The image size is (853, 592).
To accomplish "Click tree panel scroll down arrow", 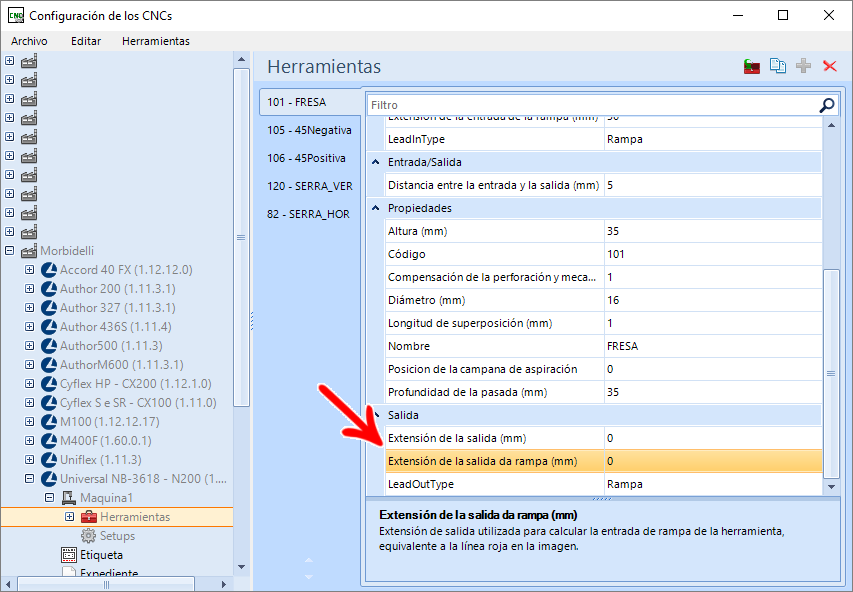I will [242, 567].
